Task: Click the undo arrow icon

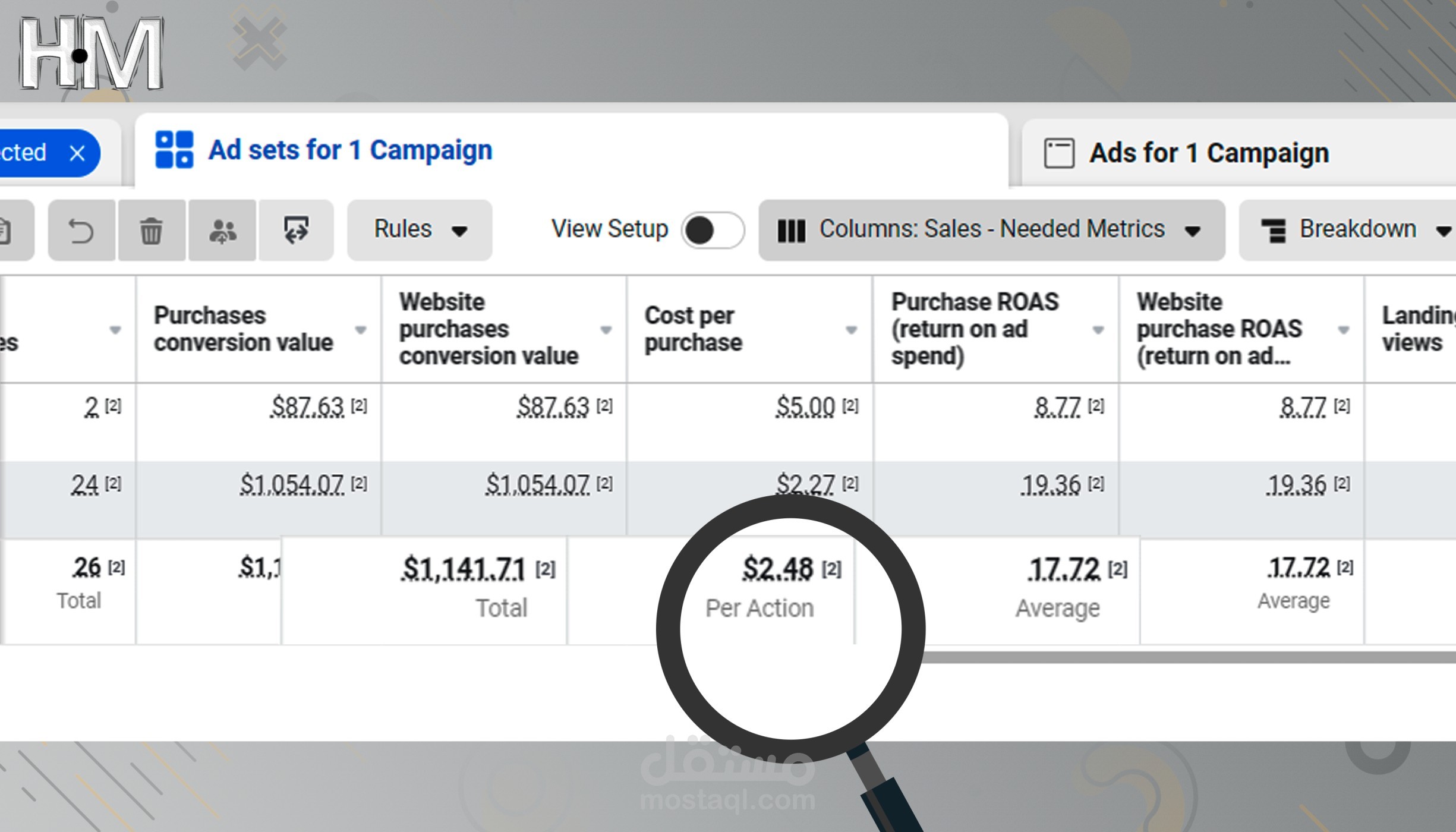Action: point(81,231)
